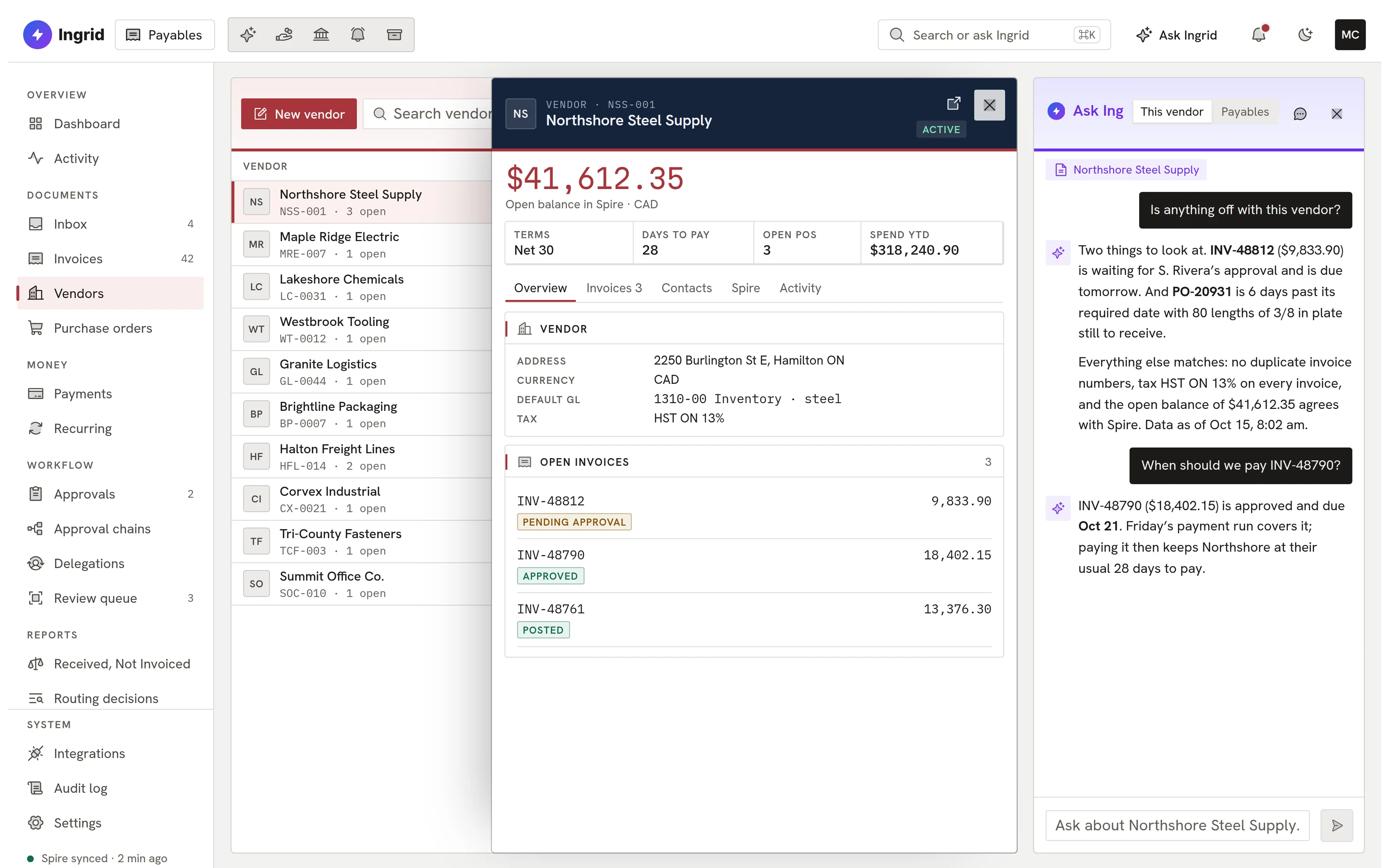
Task: Click the Northshore Steel Supply context chip
Action: point(1126,170)
